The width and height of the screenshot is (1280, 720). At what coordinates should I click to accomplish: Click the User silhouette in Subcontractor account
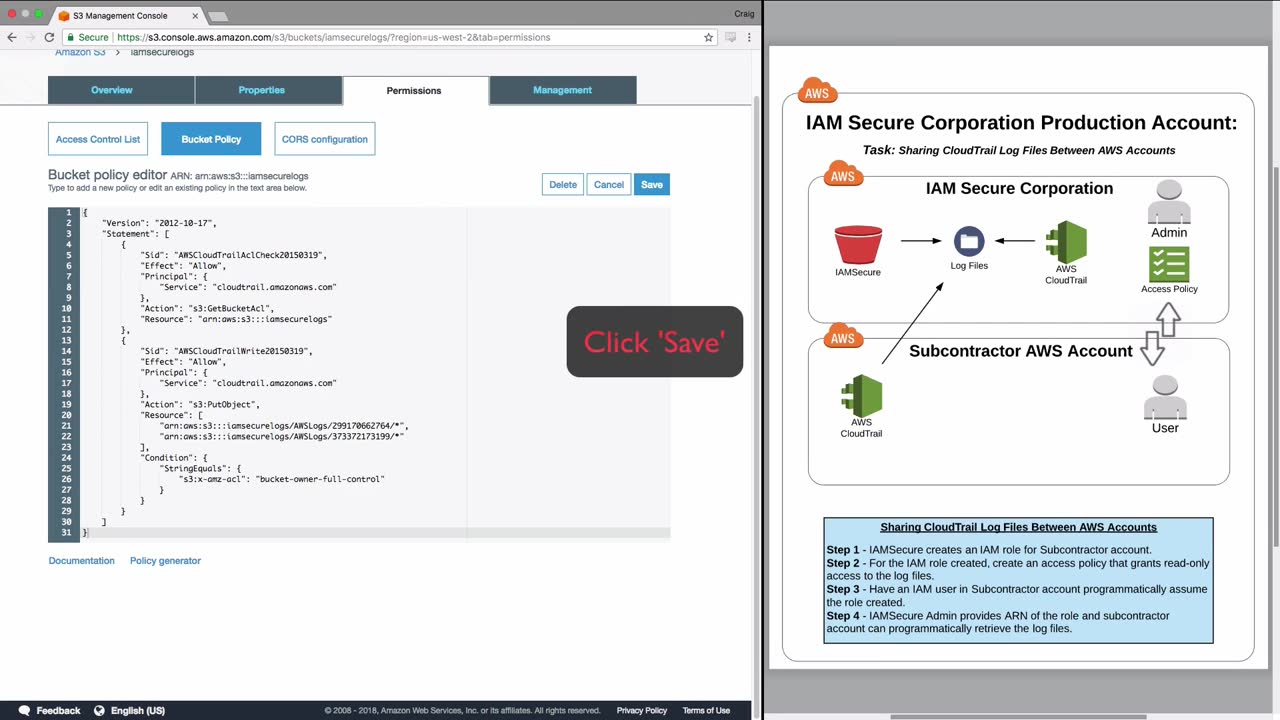coord(1165,398)
